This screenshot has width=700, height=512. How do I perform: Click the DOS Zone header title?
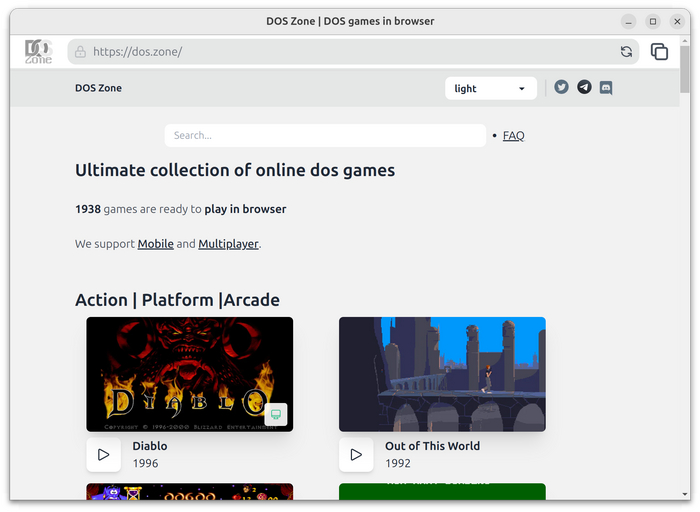coord(98,88)
